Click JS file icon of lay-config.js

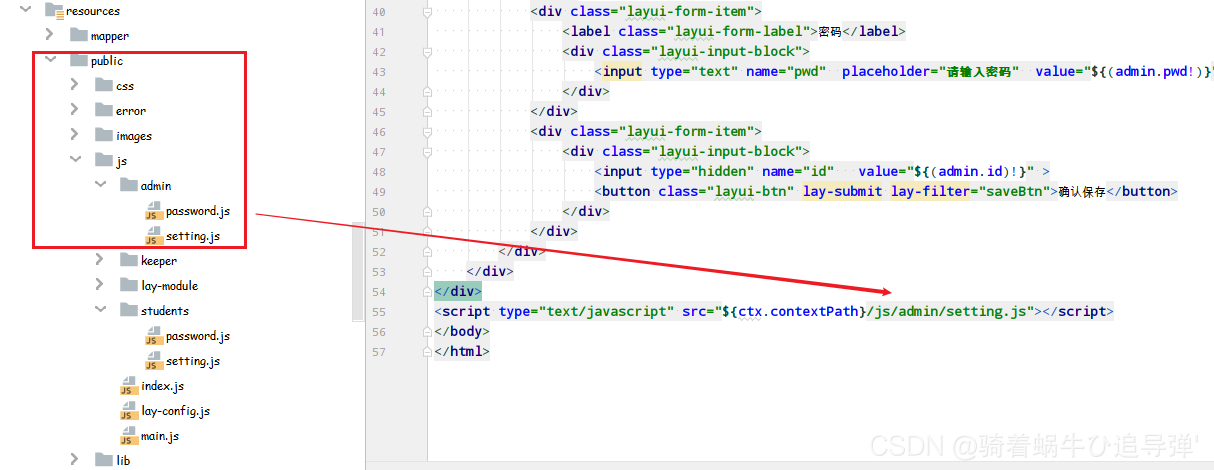(x=128, y=412)
